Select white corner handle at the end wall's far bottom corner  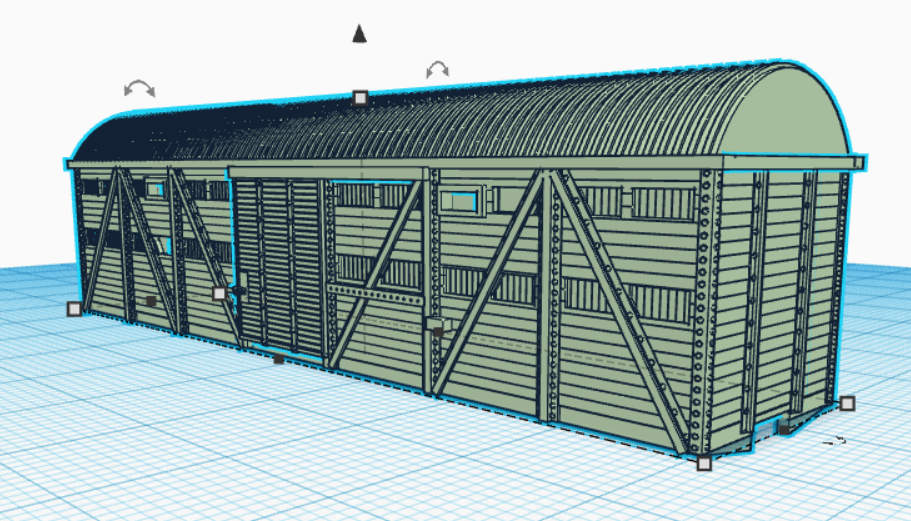(x=848, y=403)
